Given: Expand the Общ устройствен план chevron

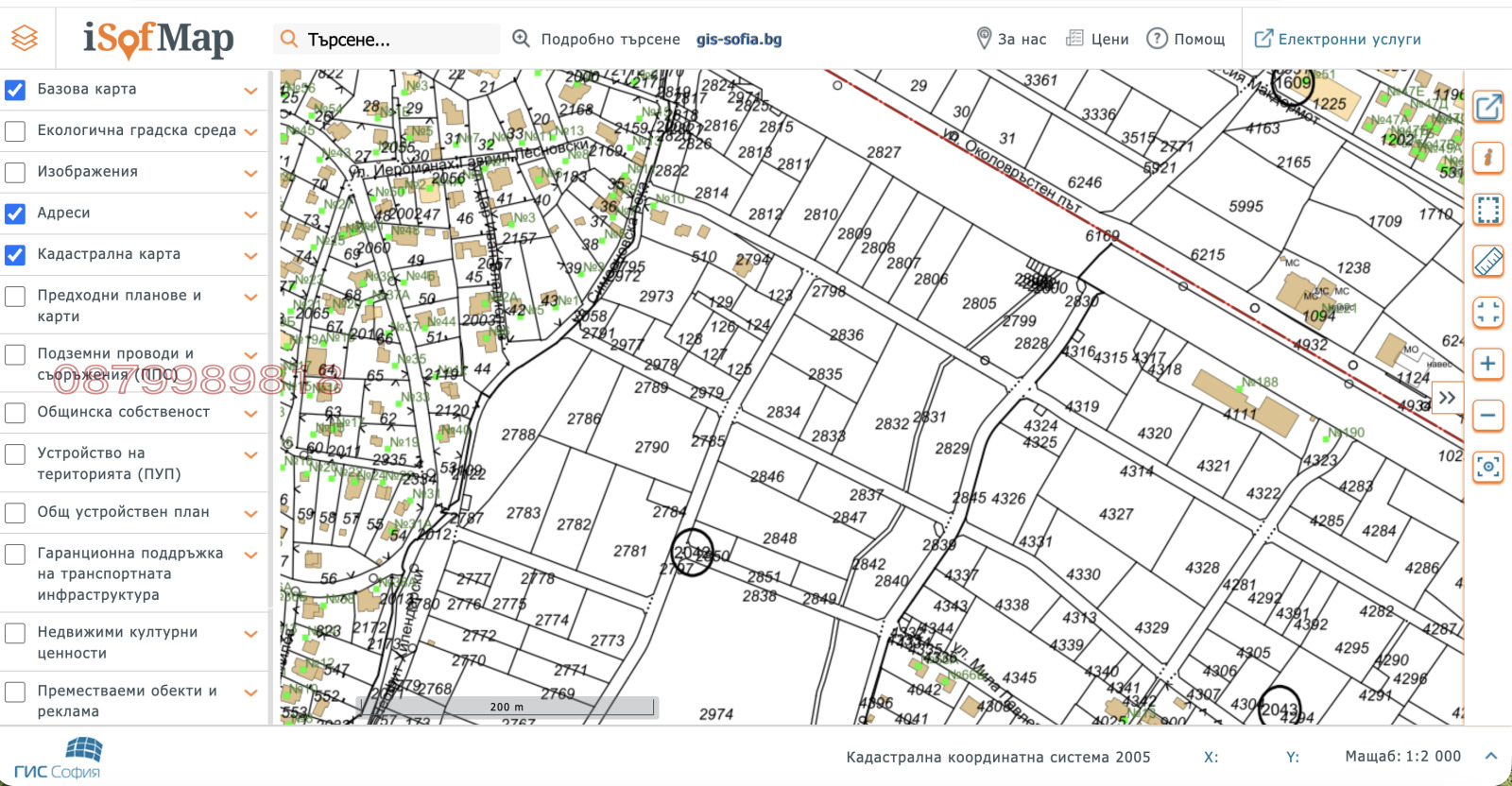Looking at the screenshot, I should click(250, 514).
